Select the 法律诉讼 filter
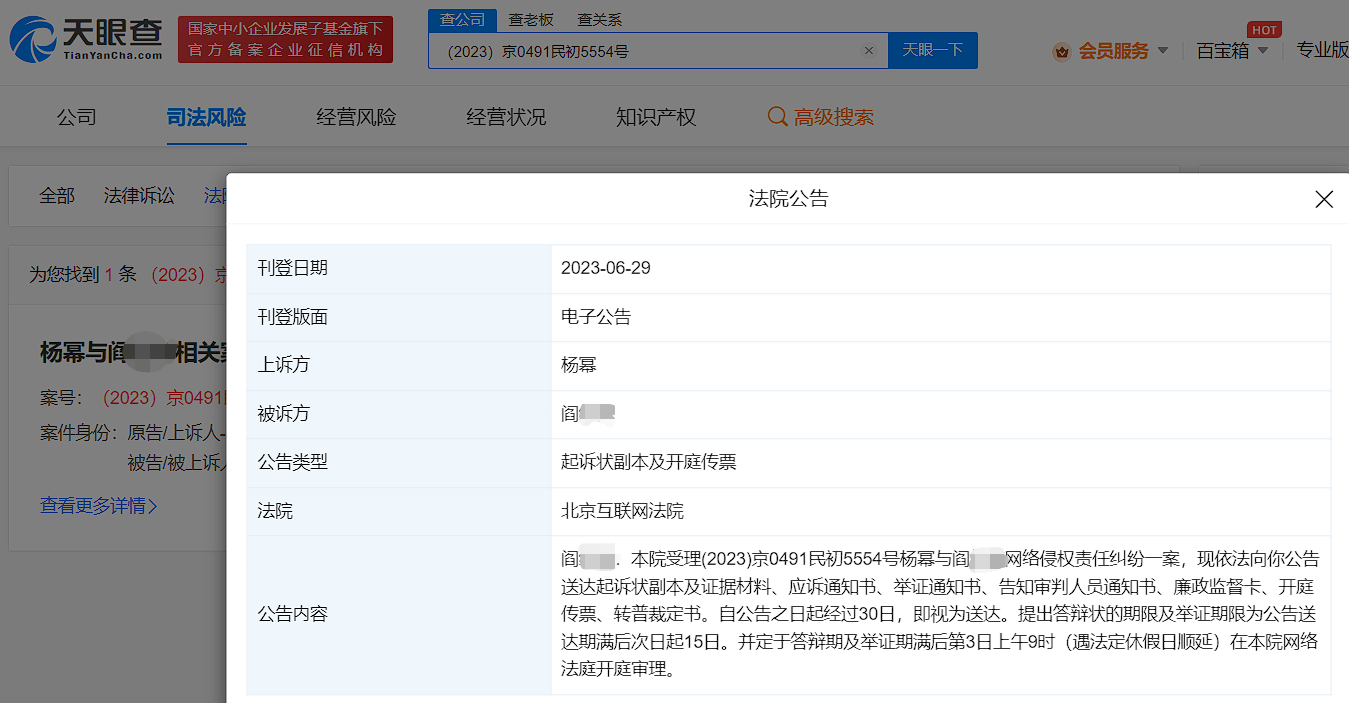Image resolution: width=1349 pixels, height=703 pixels. tap(139, 196)
